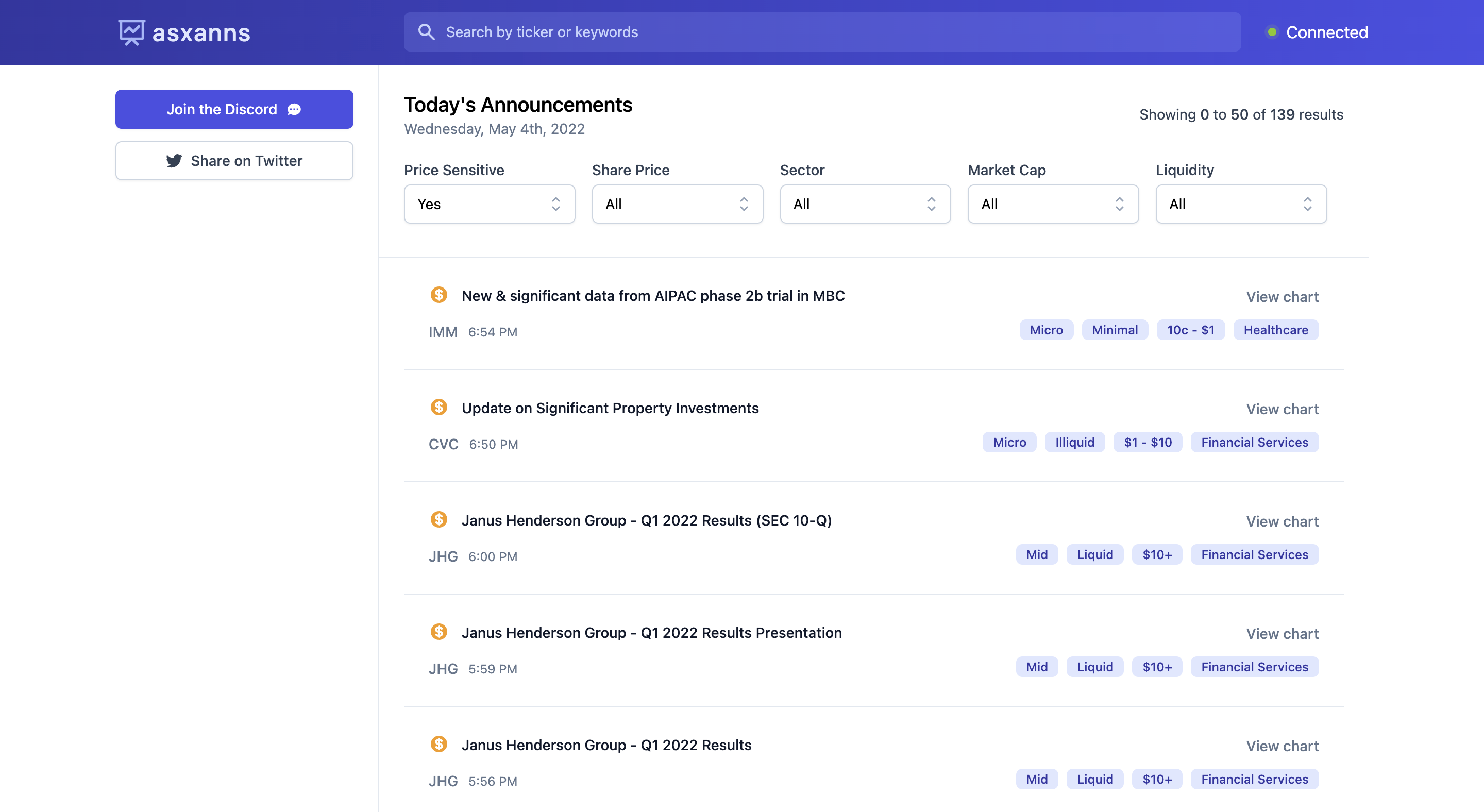Click the Liquid tag on the 6:00 PM row

pyautogui.click(x=1095, y=554)
